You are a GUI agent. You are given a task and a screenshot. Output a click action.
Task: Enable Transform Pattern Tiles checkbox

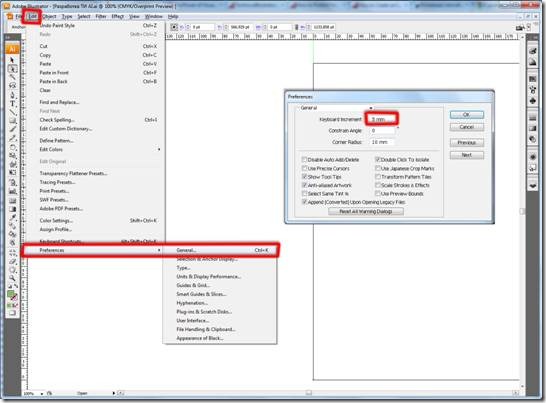pyautogui.click(x=377, y=177)
